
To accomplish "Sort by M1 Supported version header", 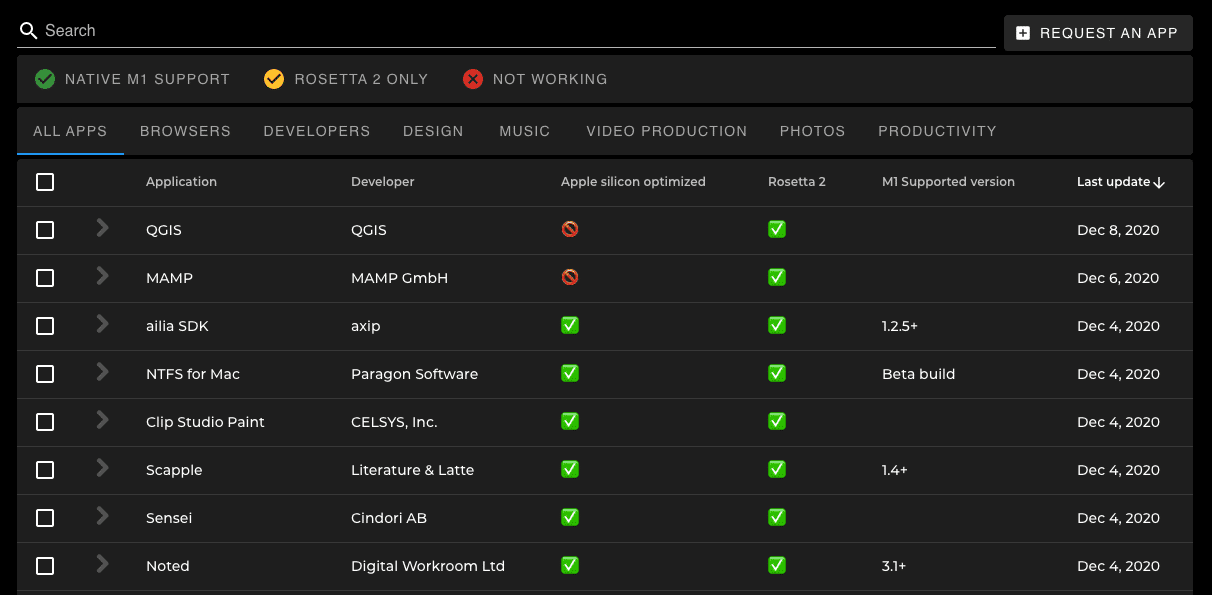I will pyautogui.click(x=948, y=182).
